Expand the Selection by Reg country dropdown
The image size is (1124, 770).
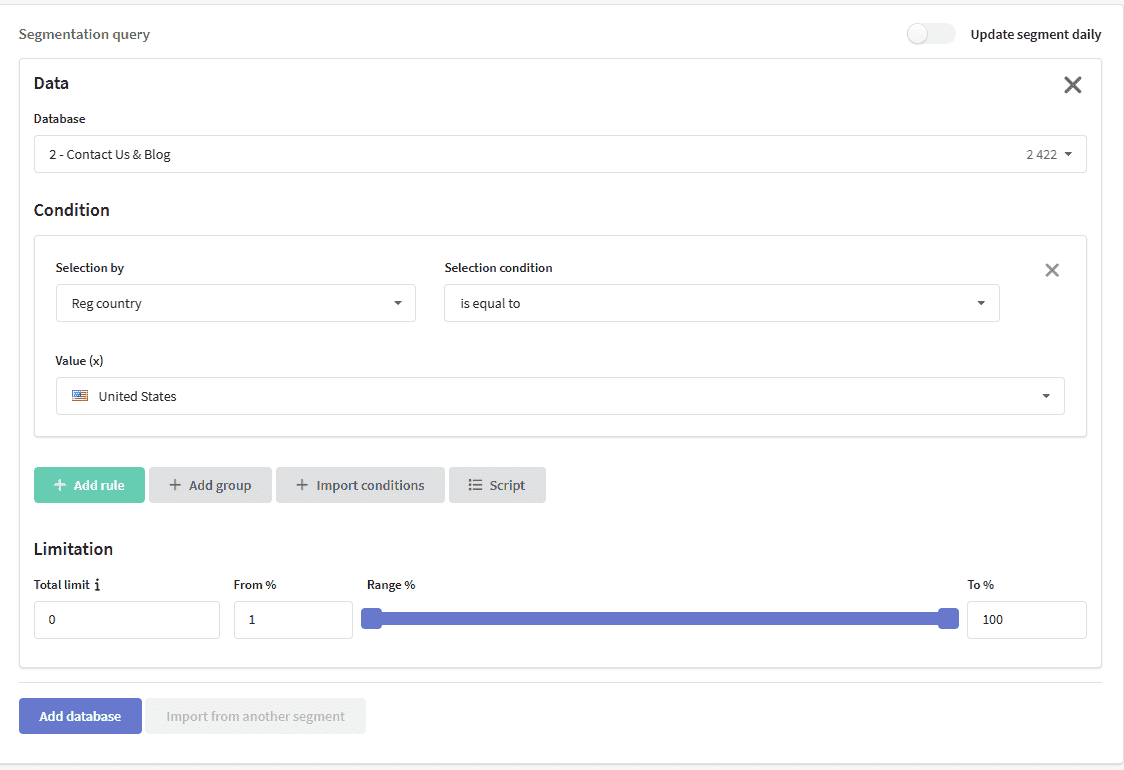(236, 303)
